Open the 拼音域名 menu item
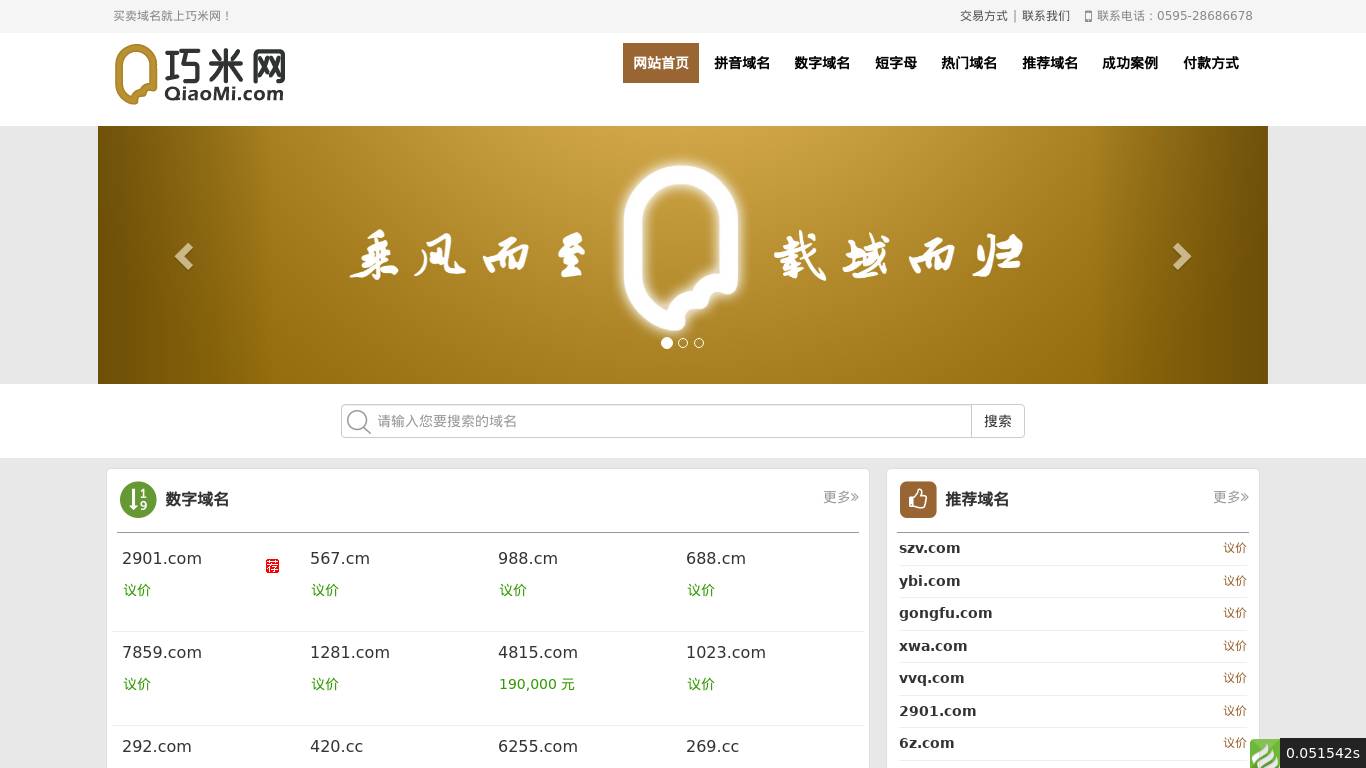This screenshot has width=1366, height=768. (x=742, y=63)
